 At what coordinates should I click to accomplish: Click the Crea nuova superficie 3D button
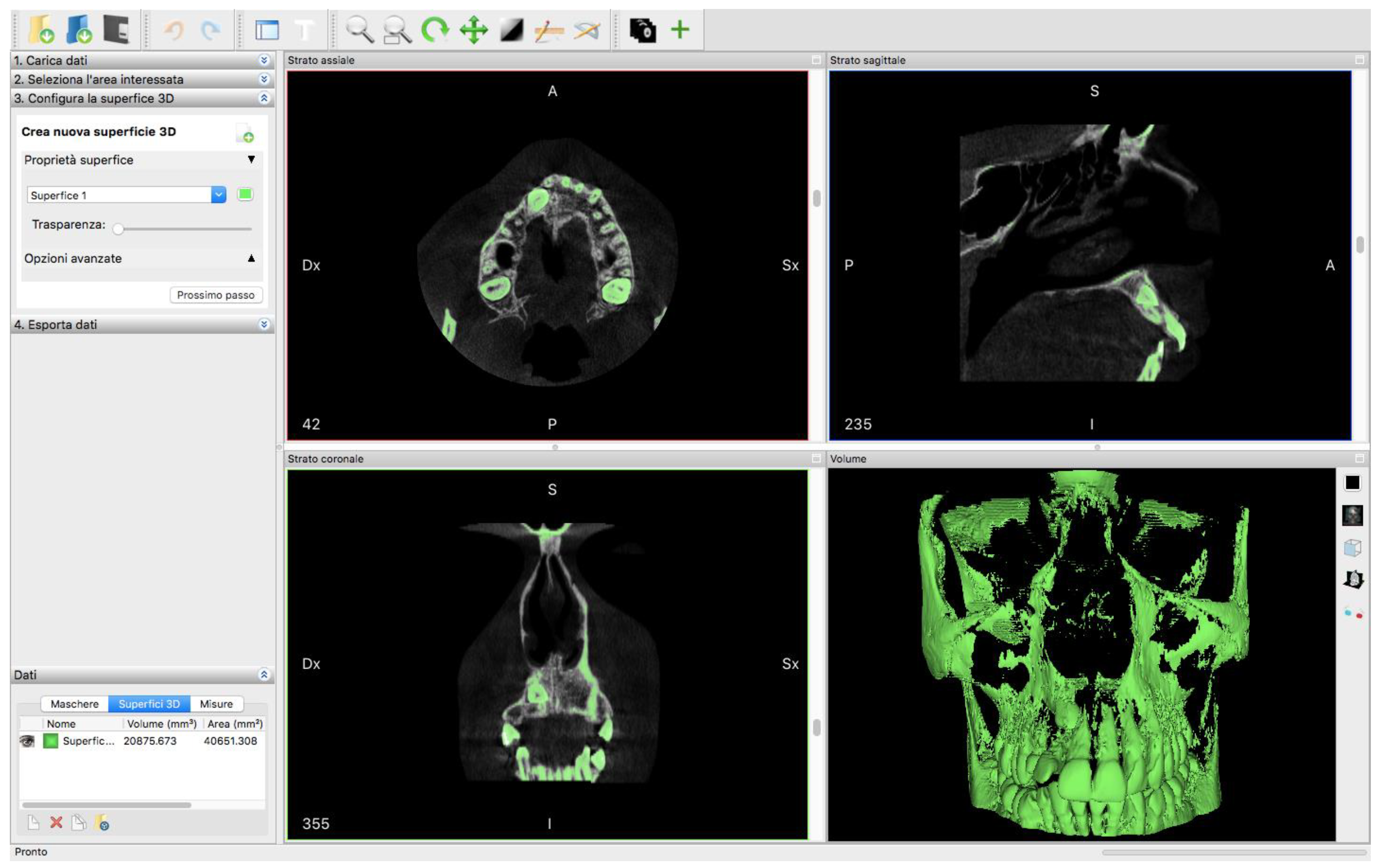245,133
